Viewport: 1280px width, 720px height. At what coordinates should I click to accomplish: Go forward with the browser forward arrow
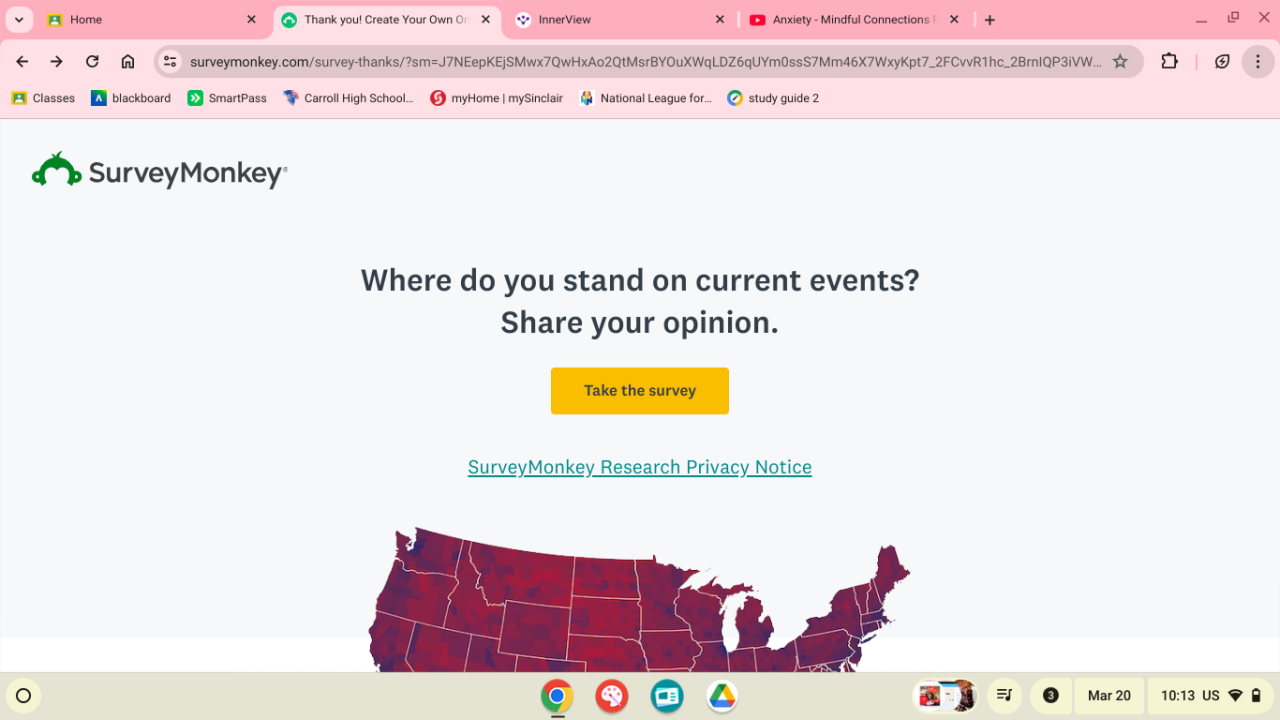pos(57,62)
